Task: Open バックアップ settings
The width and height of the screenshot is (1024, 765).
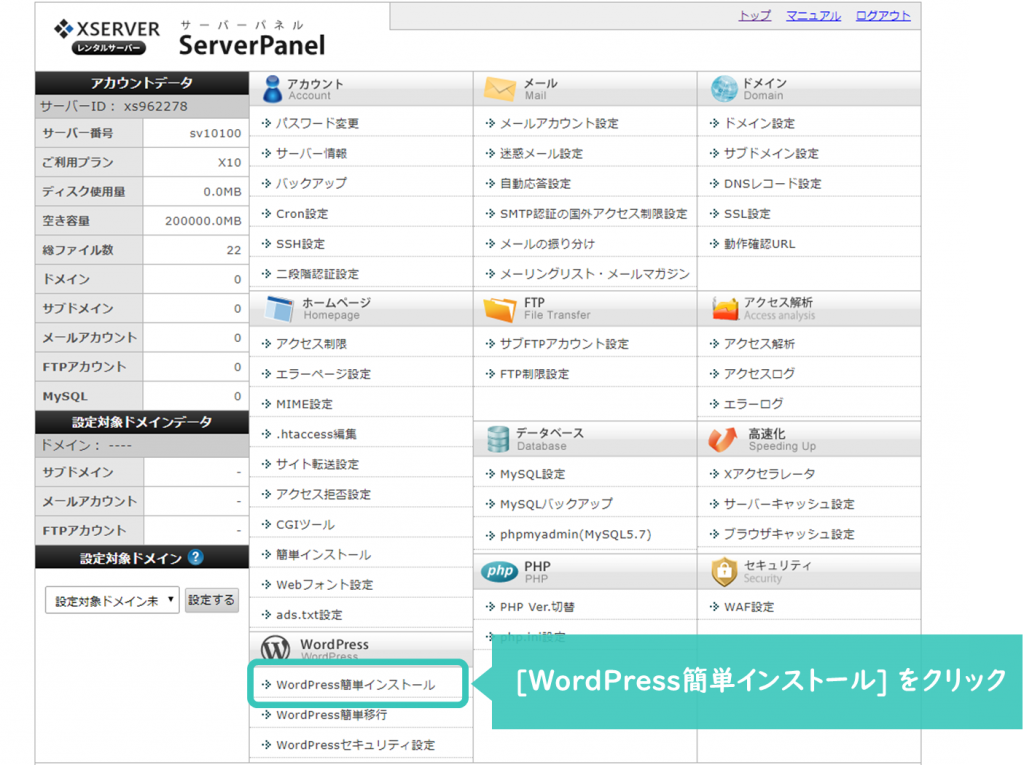Action: 311,183
